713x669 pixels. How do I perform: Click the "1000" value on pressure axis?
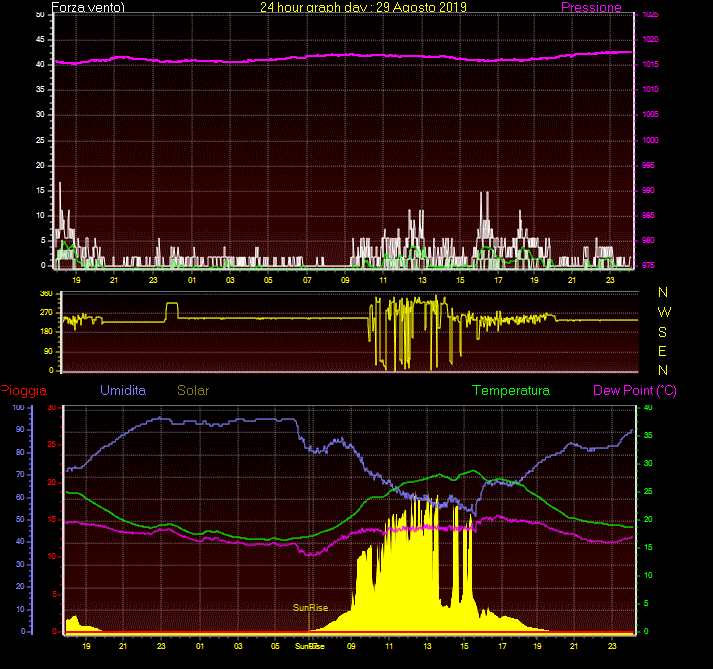coord(650,140)
